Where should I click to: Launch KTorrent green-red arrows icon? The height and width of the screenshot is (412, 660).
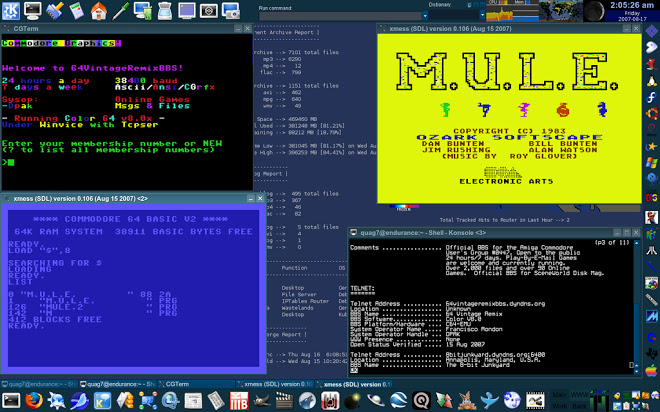[444, 400]
